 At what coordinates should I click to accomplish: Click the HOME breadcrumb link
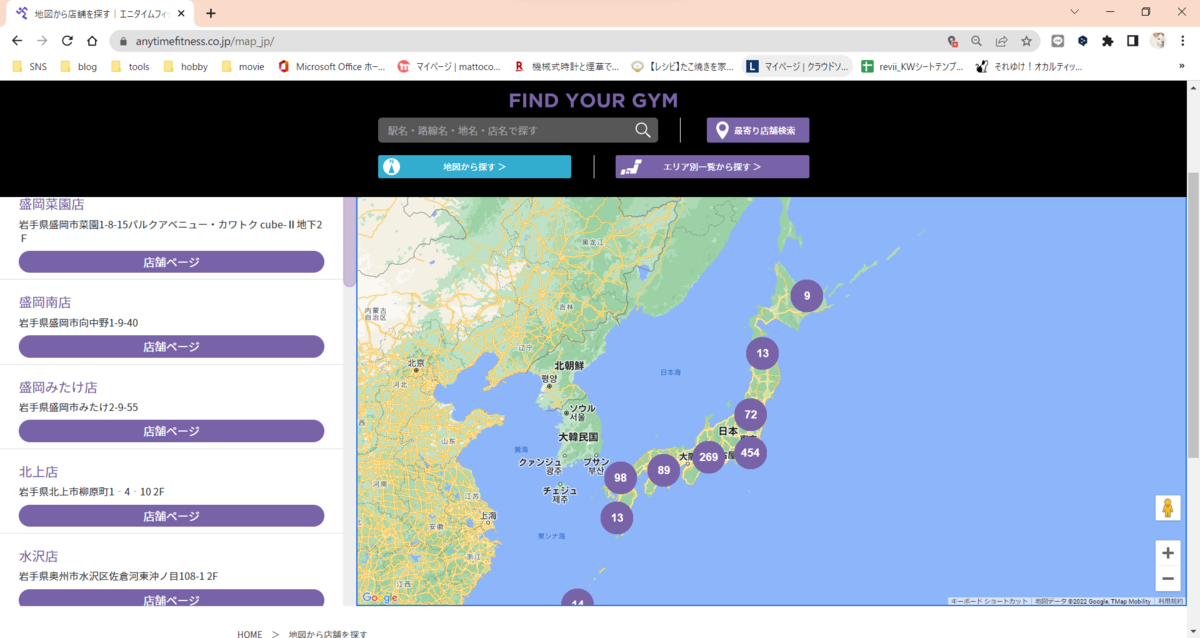(250, 633)
